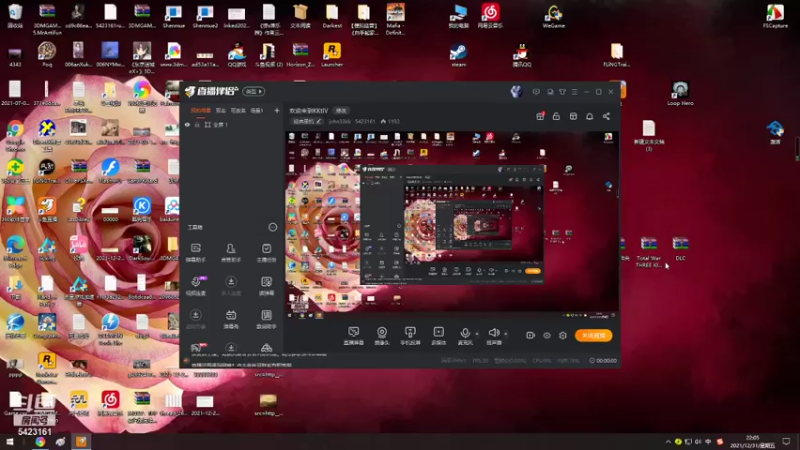The height and width of the screenshot is (450, 800).
Task: Open the danmaku show TV icon
Action: 231,319
